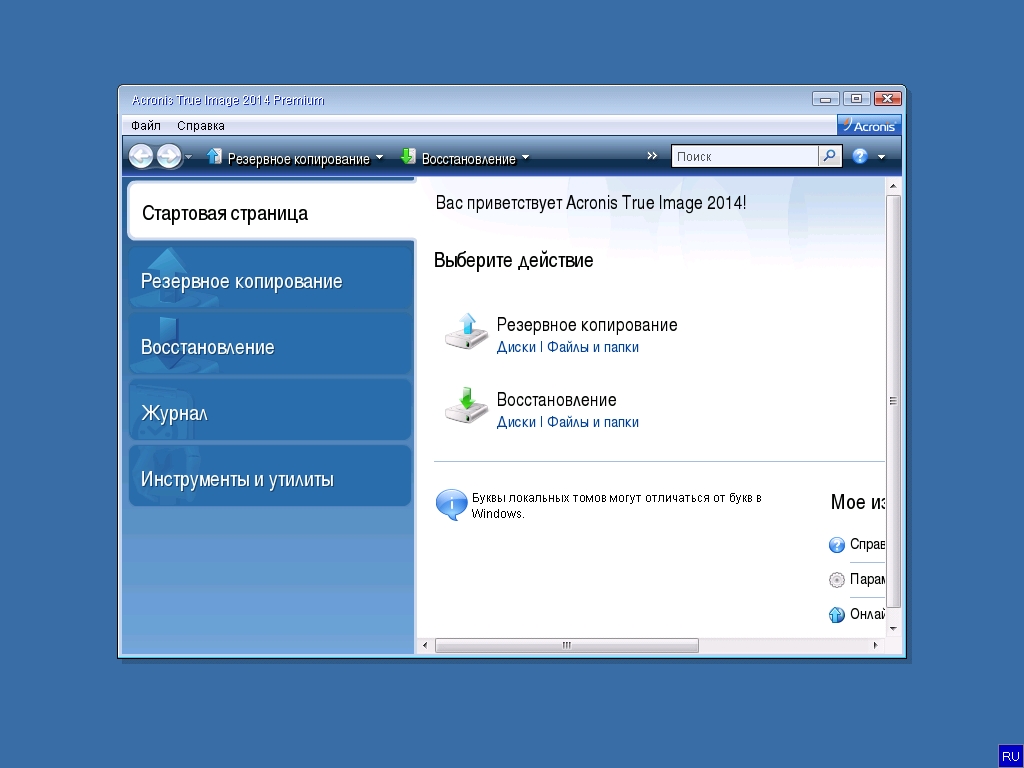The height and width of the screenshot is (768, 1024).
Task: Click the Параметры gear icon in right panel
Action: coord(837,580)
